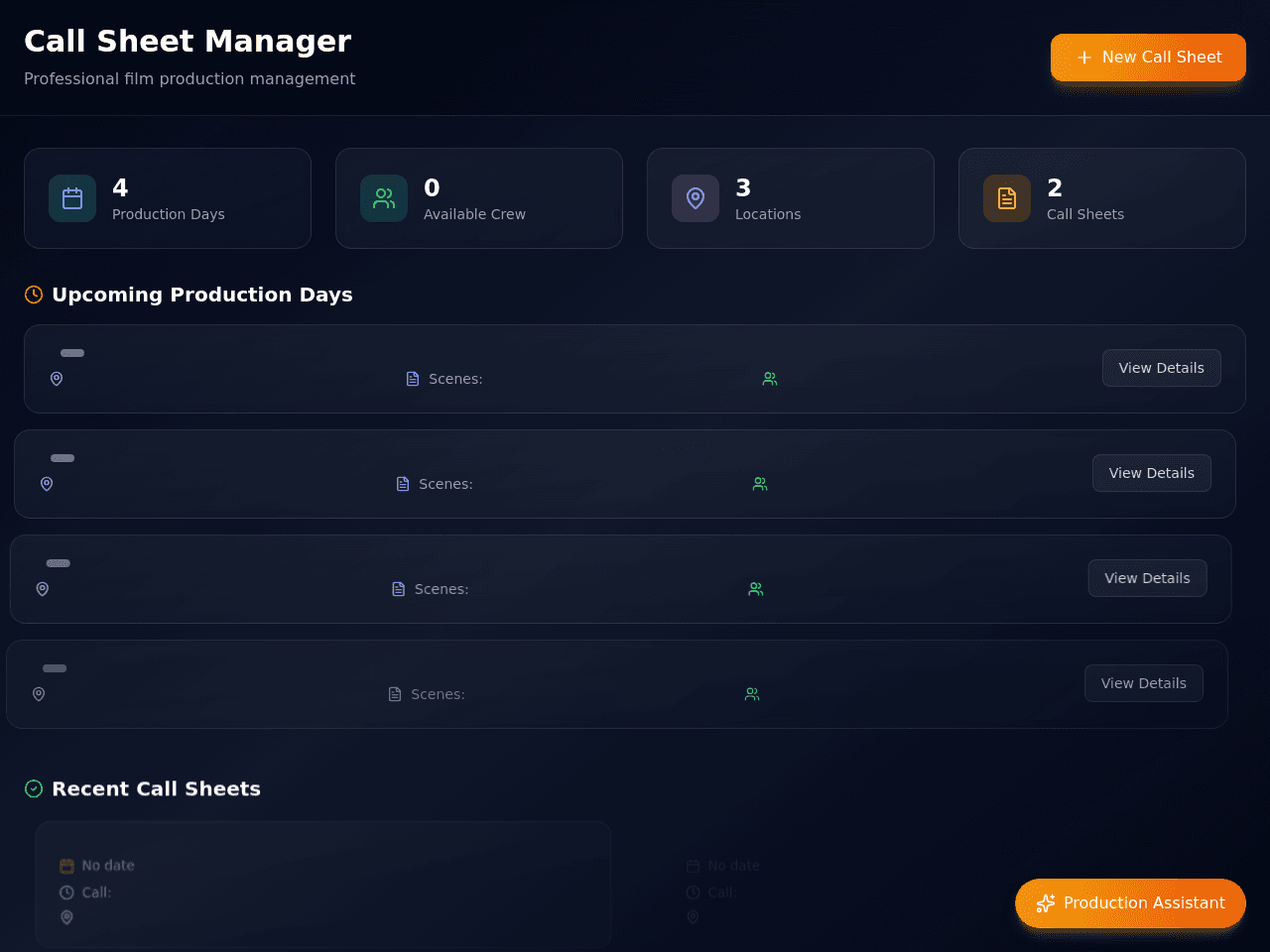The height and width of the screenshot is (952, 1270).
Task: Click the "Upcoming Production Days" heading
Action: (202, 295)
